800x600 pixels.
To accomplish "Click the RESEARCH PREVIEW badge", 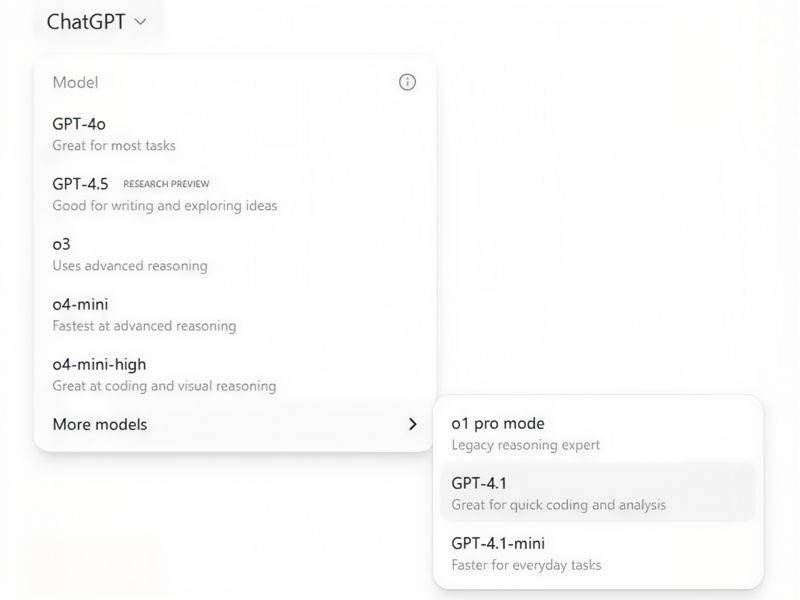I will click(166, 184).
